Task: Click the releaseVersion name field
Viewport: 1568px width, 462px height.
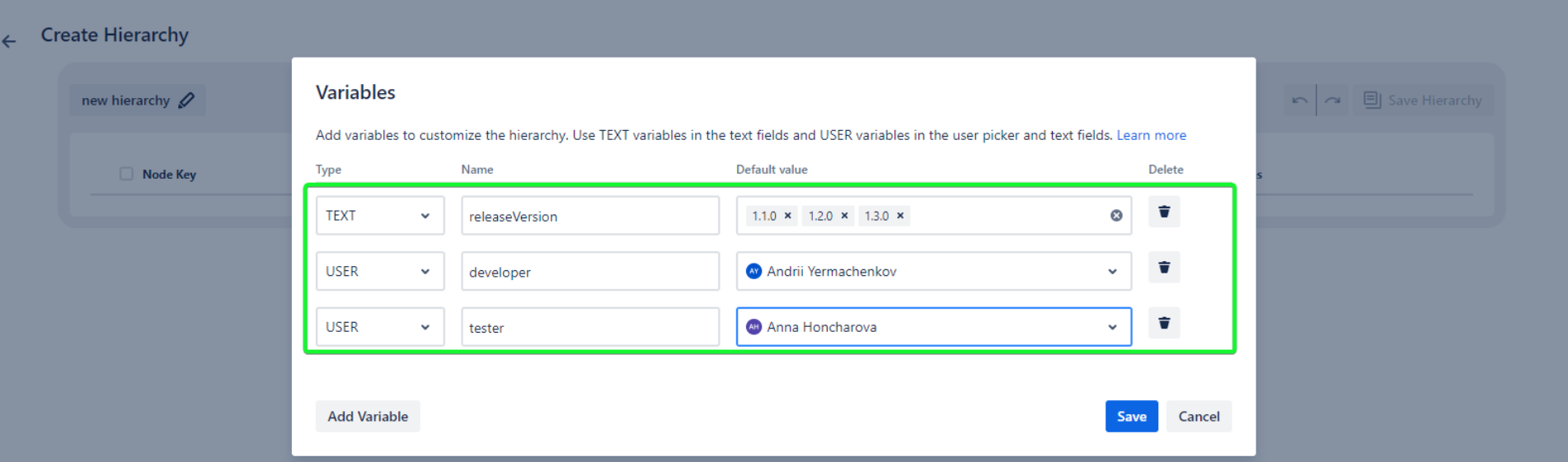Action: tap(589, 216)
